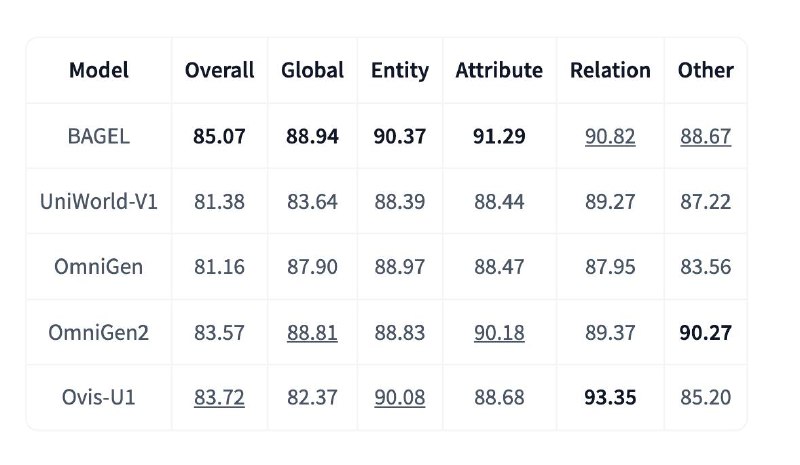The width and height of the screenshot is (800, 465).
Task: Click BAGEL's underlined Relation score 90.82
Action: pos(610,136)
